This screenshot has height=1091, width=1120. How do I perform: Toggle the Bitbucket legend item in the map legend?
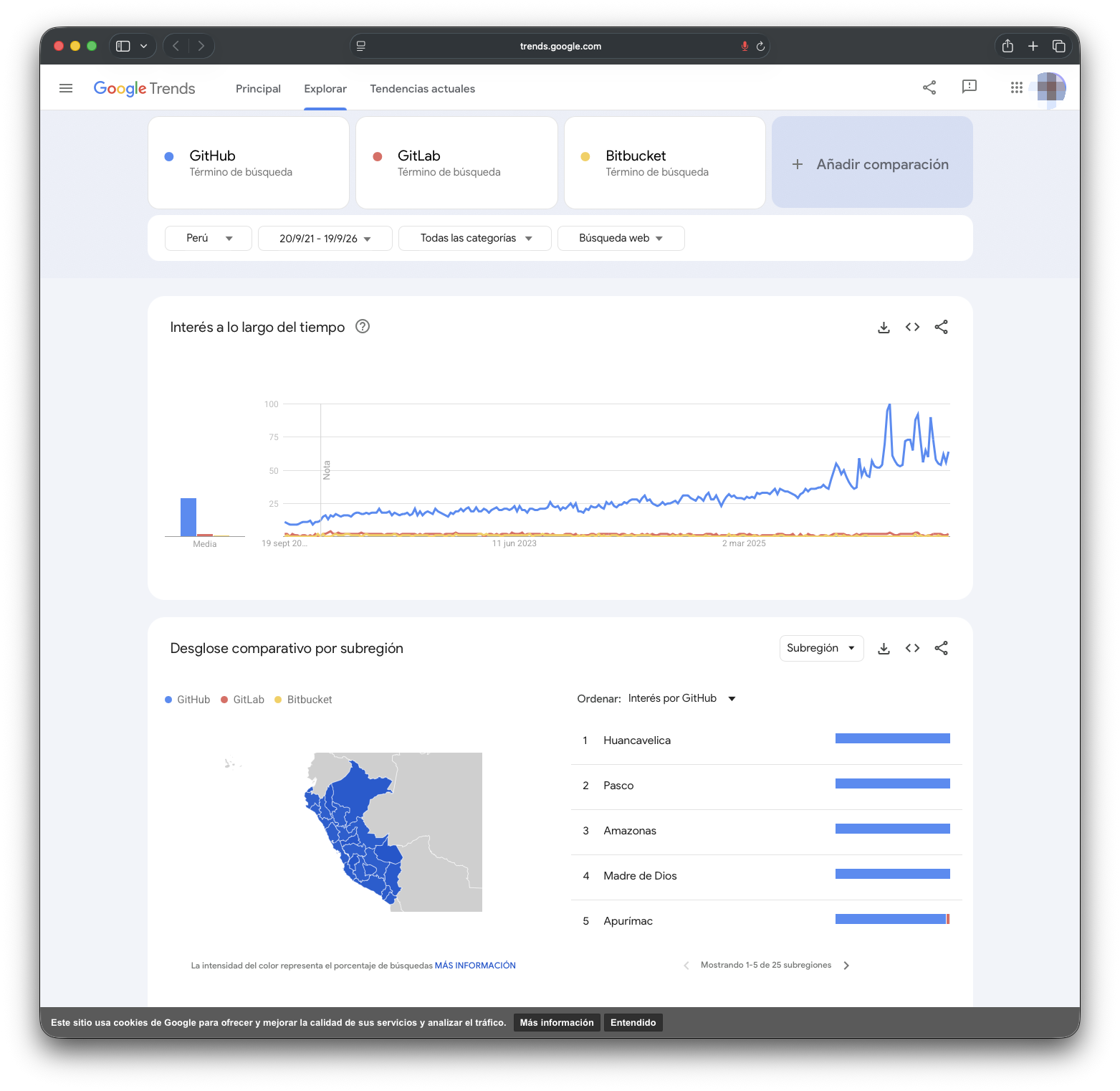[x=303, y=700]
